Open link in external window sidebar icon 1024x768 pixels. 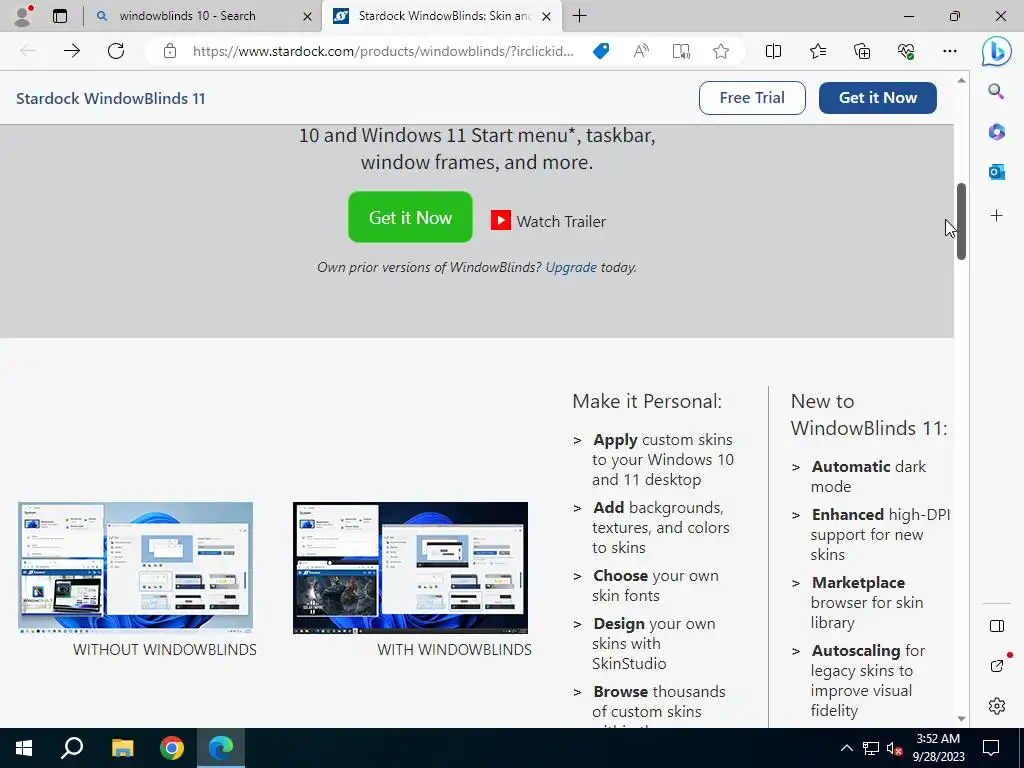point(997,665)
